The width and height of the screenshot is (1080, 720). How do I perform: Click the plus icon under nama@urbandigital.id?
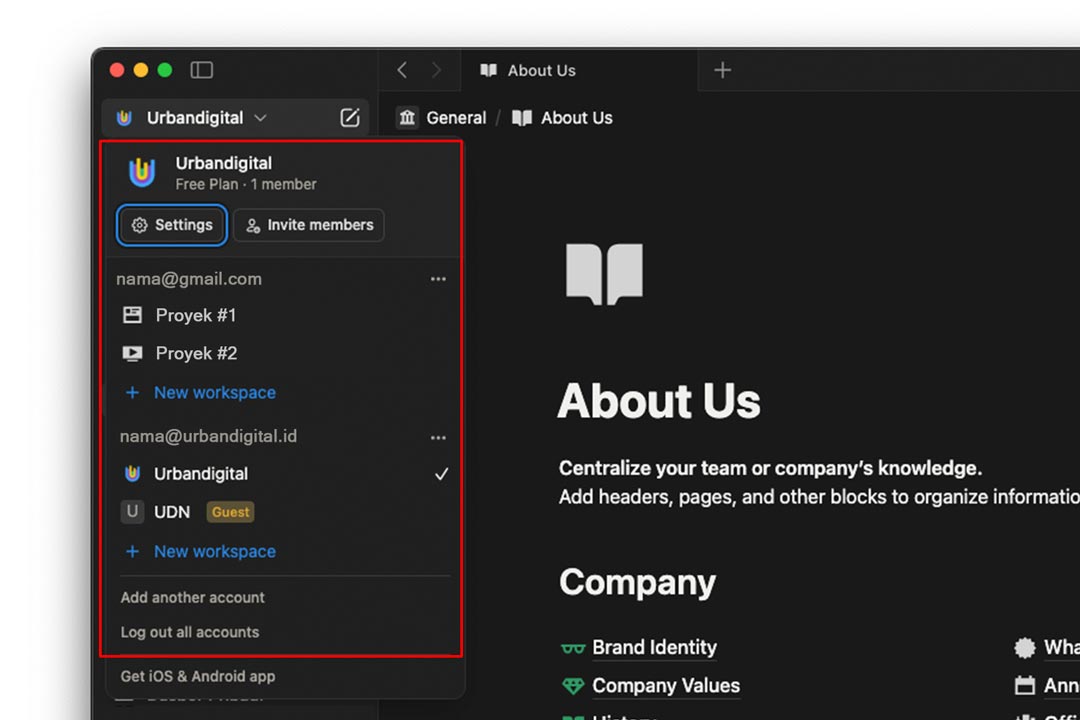pos(132,551)
